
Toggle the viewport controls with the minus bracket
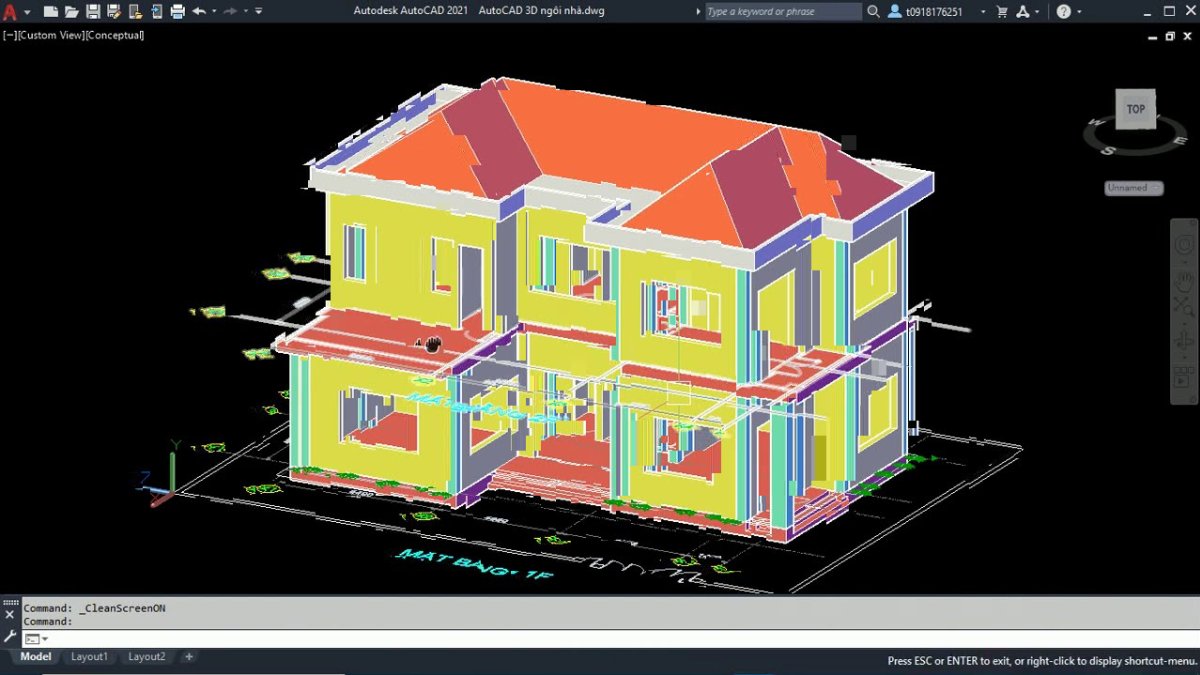coord(10,35)
